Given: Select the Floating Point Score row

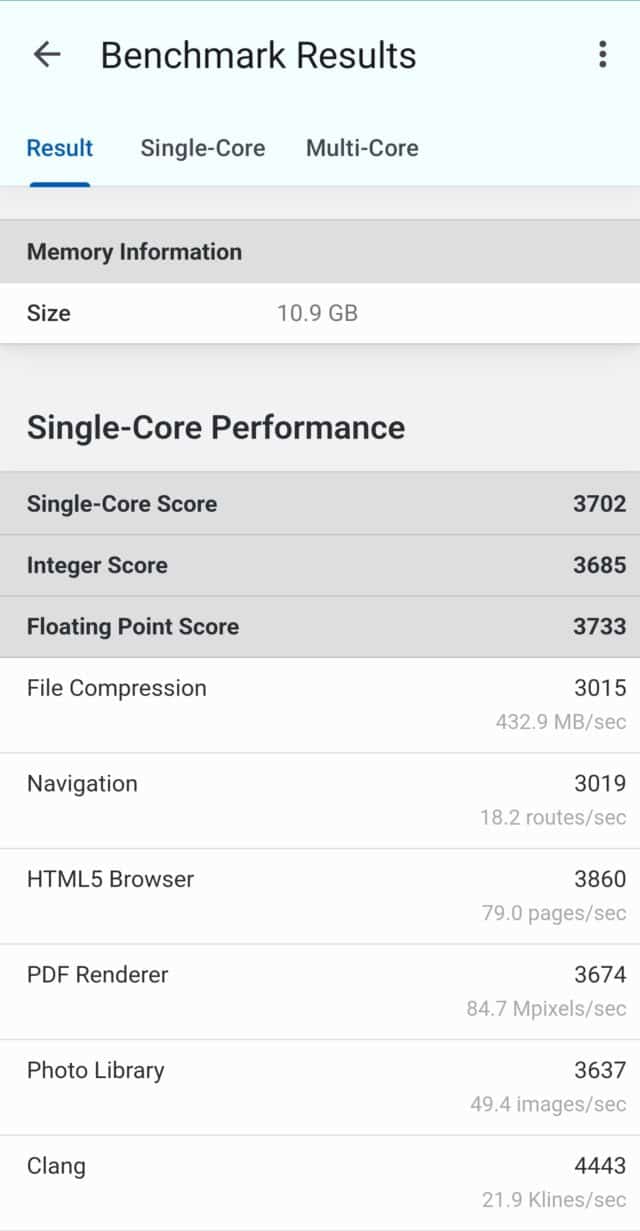Looking at the screenshot, I should 320,627.
